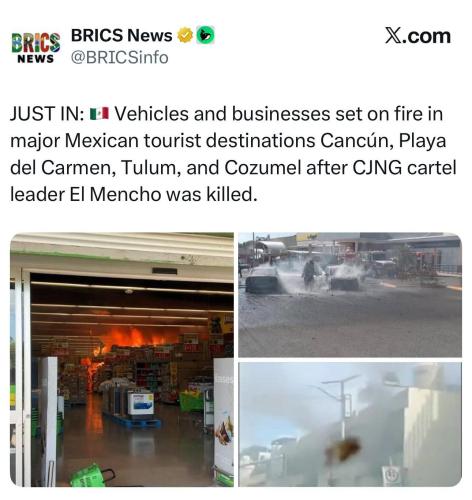Click the gold verified checkmark badge

tap(185, 35)
